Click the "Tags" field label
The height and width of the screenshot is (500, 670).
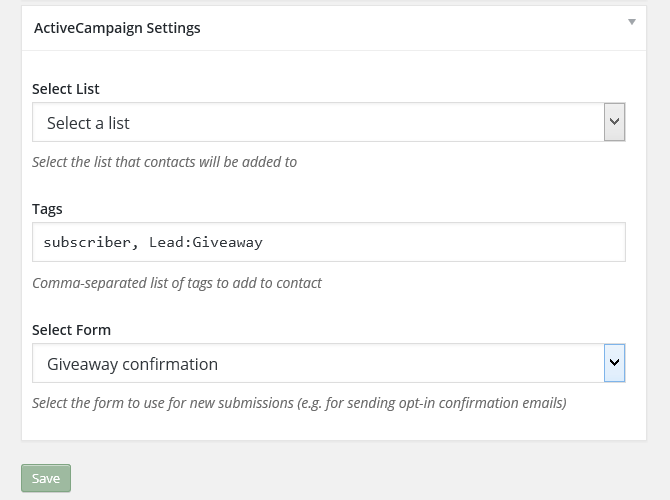click(x=47, y=209)
